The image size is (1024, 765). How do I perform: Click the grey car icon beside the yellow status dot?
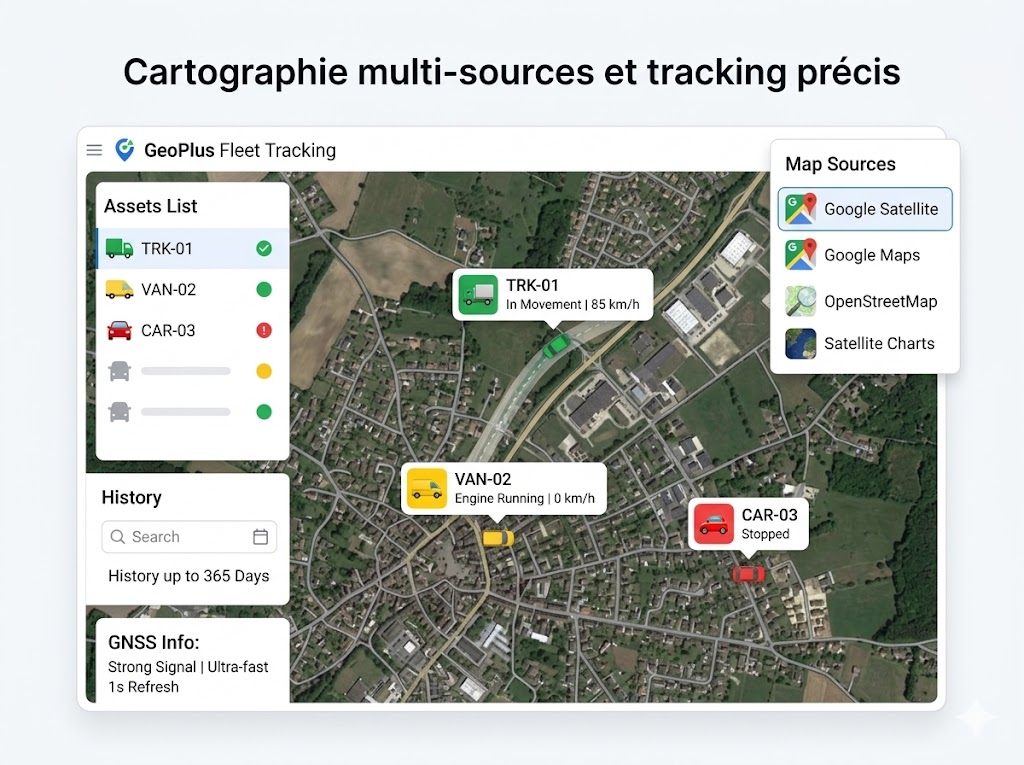(x=120, y=371)
